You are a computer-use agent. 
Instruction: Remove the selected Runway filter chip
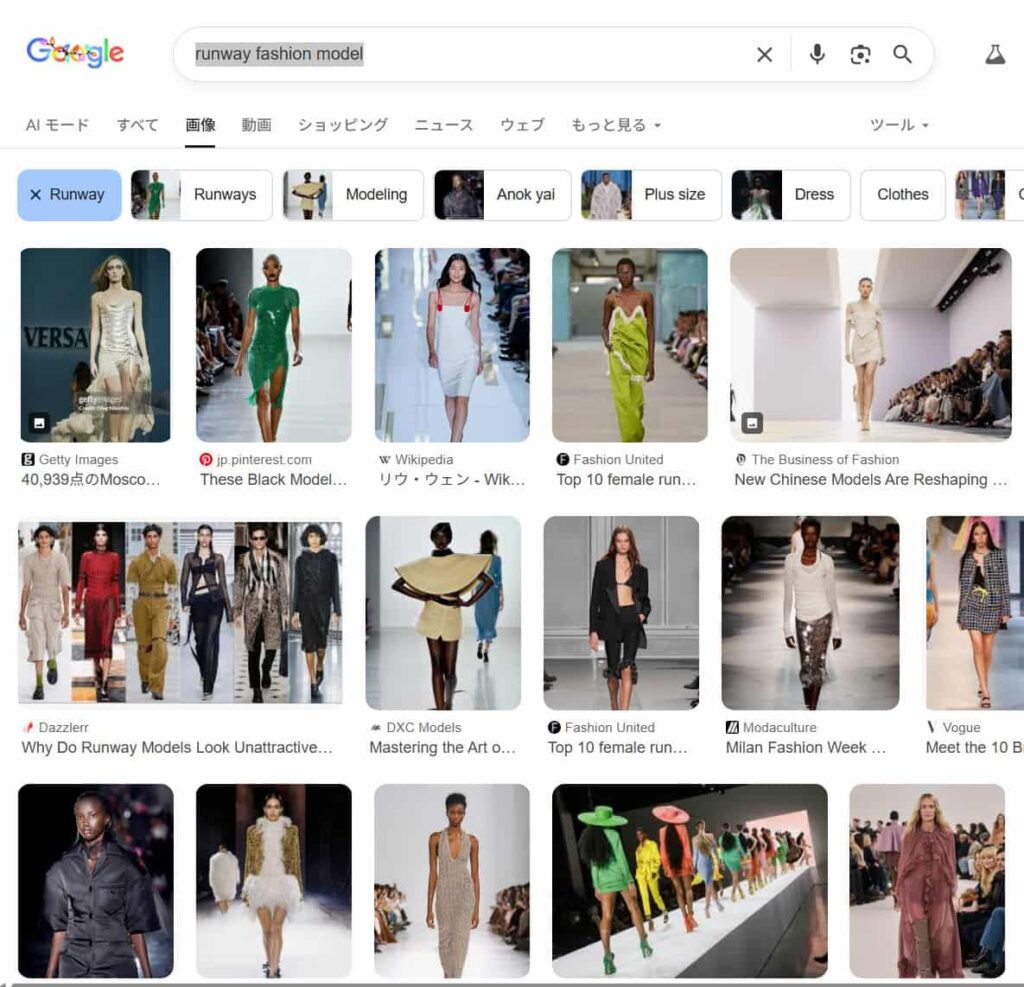tap(69, 195)
